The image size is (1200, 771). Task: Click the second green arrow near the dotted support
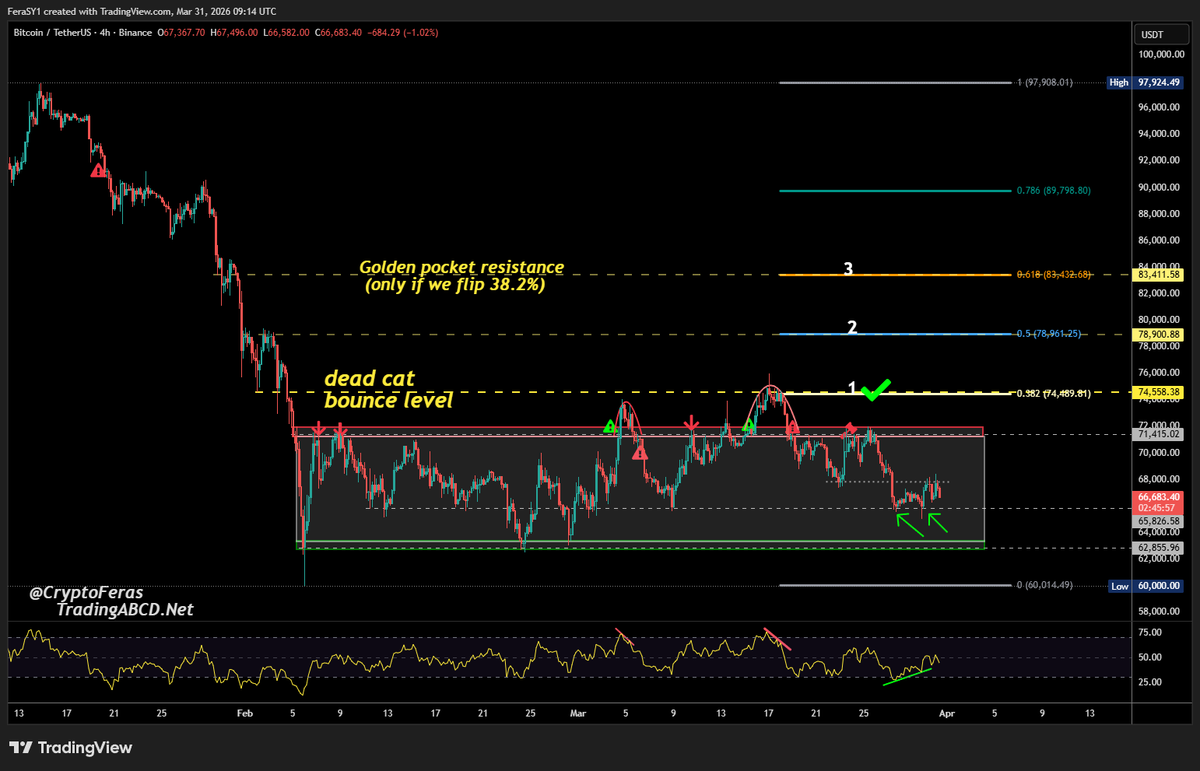point(935,518)
